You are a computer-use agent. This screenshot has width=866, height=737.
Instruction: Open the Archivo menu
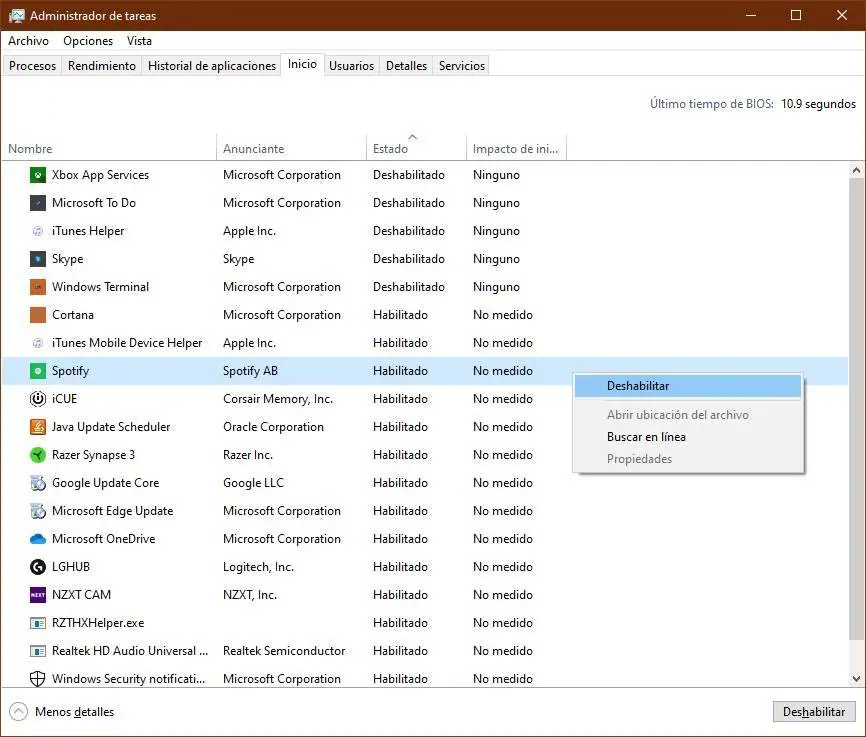click(x=28, y=41)
